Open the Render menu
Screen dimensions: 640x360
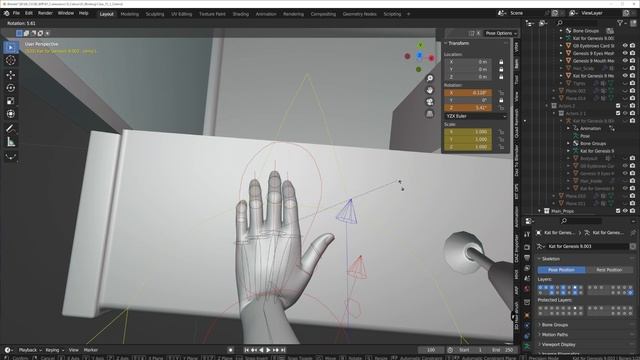click(x=45, y=13)
